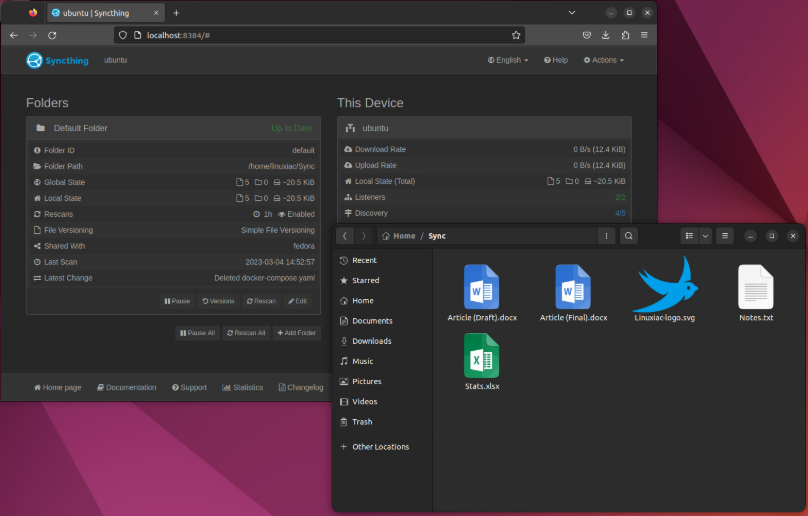
Task: Click Add Folder button
Action: click(296, 333)
